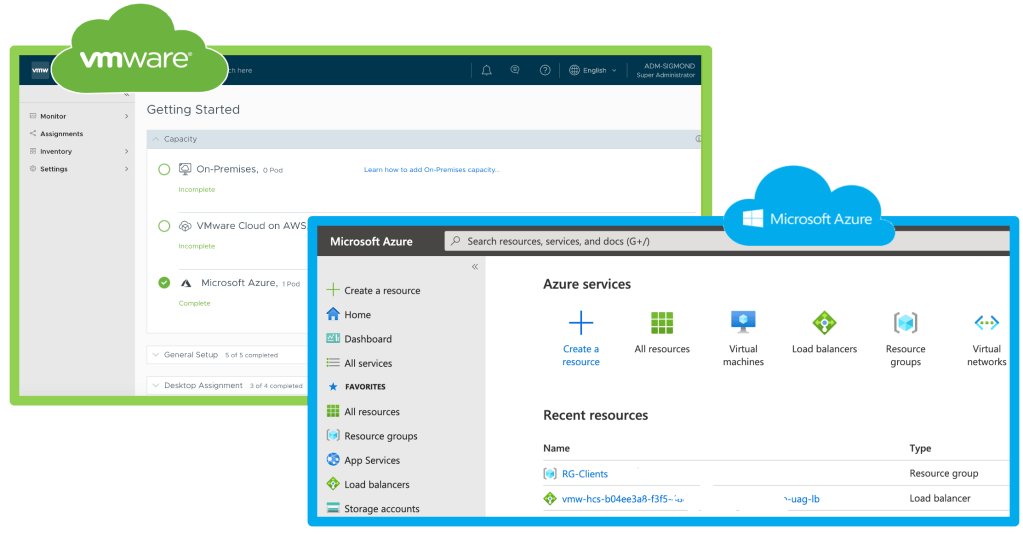Expand the General Setup section

tap(156, 355)
